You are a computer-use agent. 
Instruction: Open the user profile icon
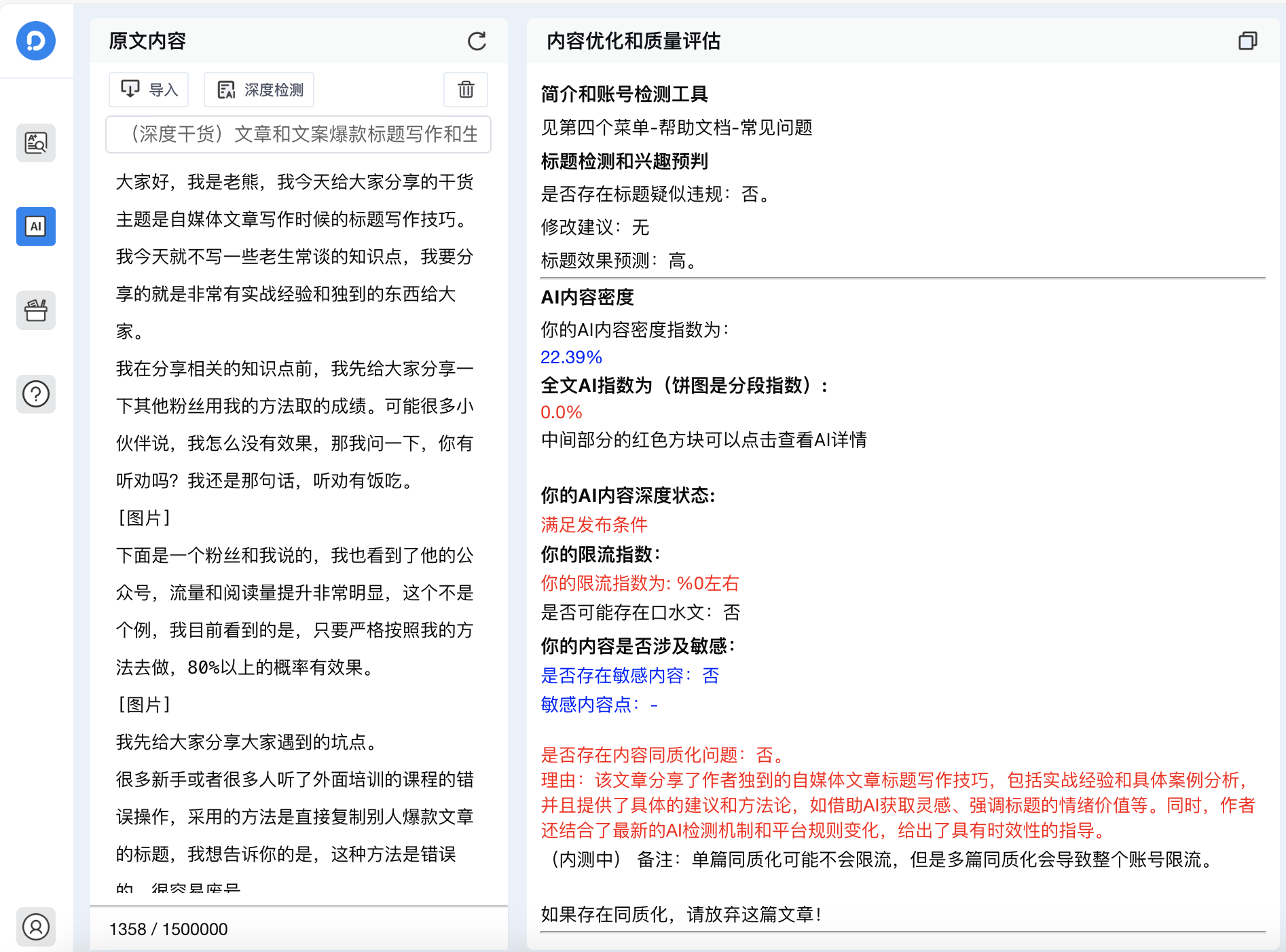[x=36, y=926]
